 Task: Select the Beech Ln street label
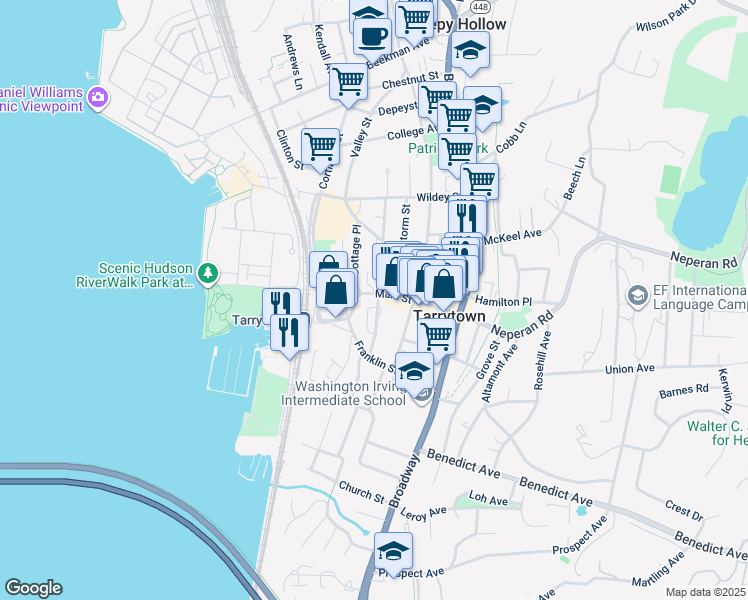tap(575, 178)
